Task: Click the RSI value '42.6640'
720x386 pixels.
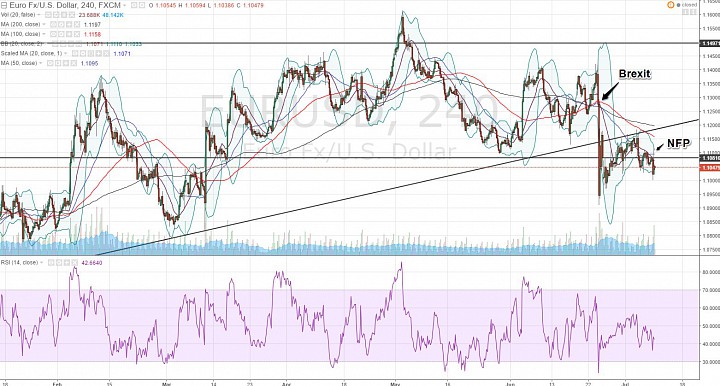Action: pos(92,263)
